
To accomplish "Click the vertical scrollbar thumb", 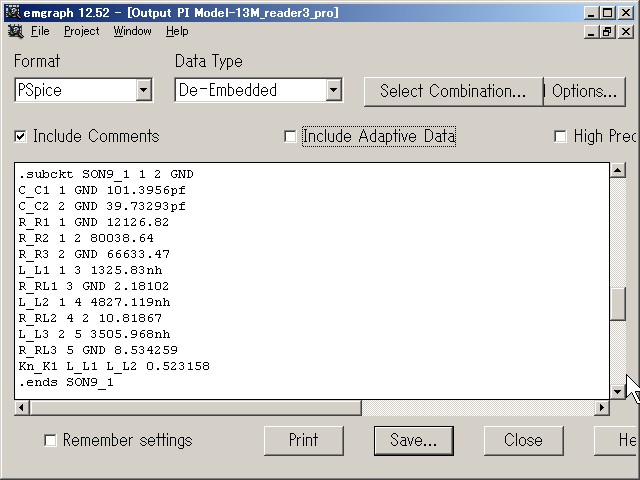I will (x=618, y=304).
